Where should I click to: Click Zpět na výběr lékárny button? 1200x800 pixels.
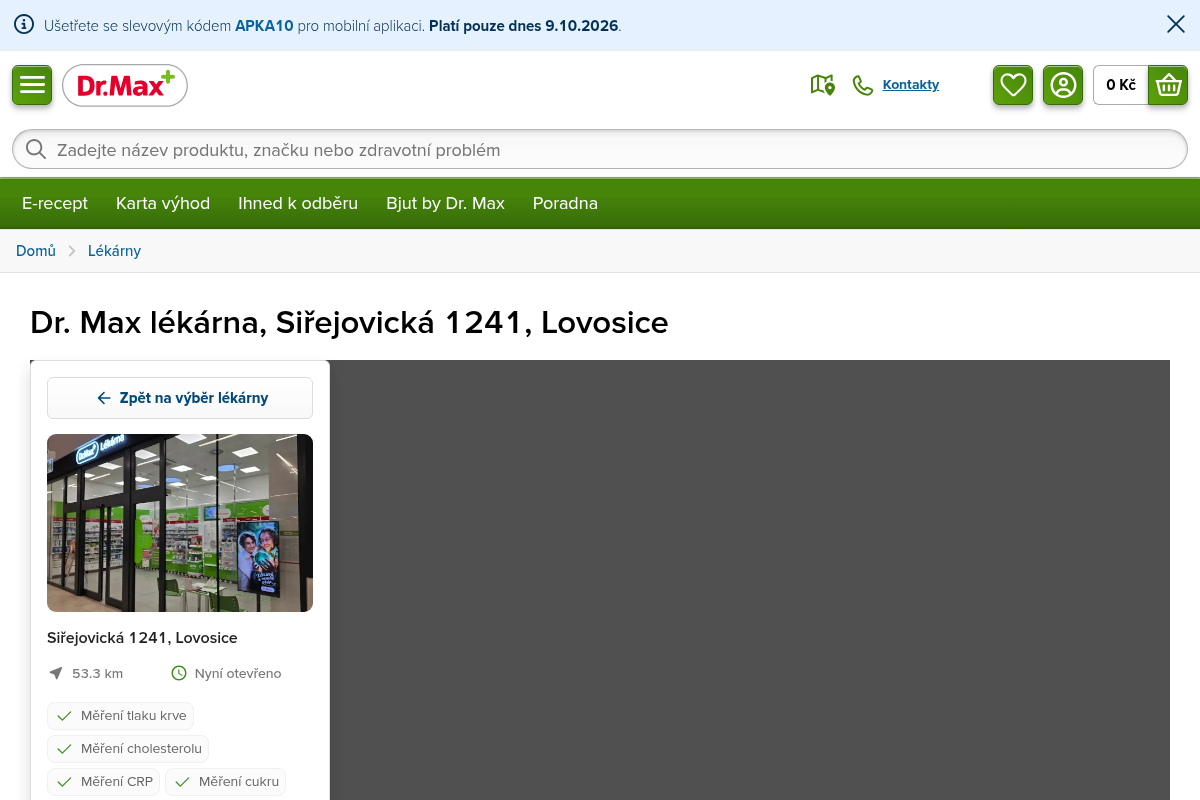click(180, 398)
